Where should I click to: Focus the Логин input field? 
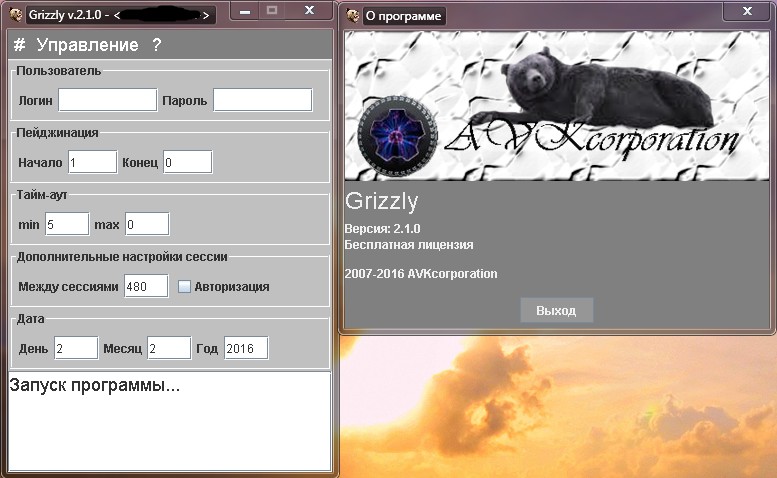[x=108, y=100]
